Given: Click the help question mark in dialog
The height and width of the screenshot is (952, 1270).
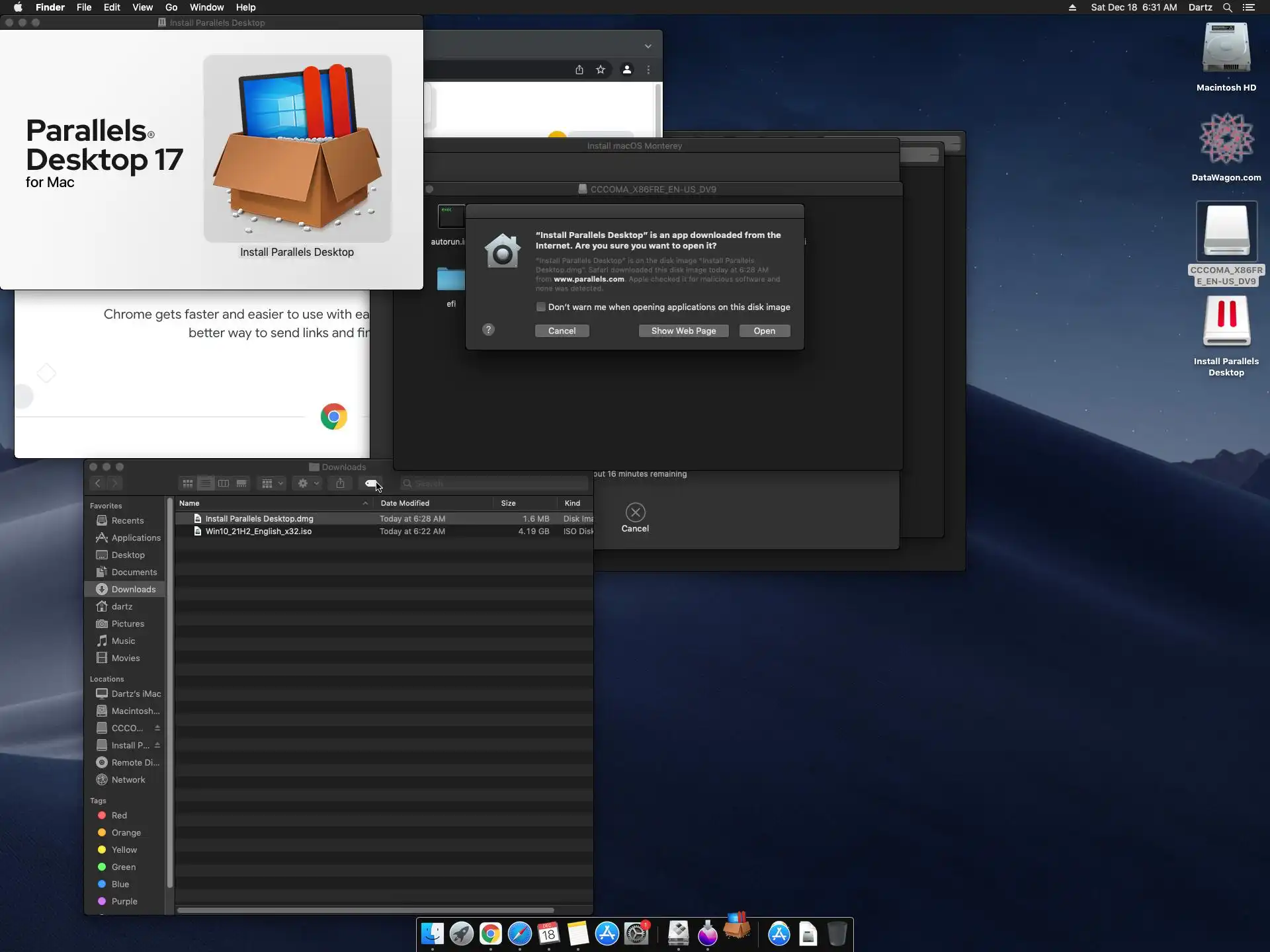Looking at the screenshot, I should coord(488,330).
